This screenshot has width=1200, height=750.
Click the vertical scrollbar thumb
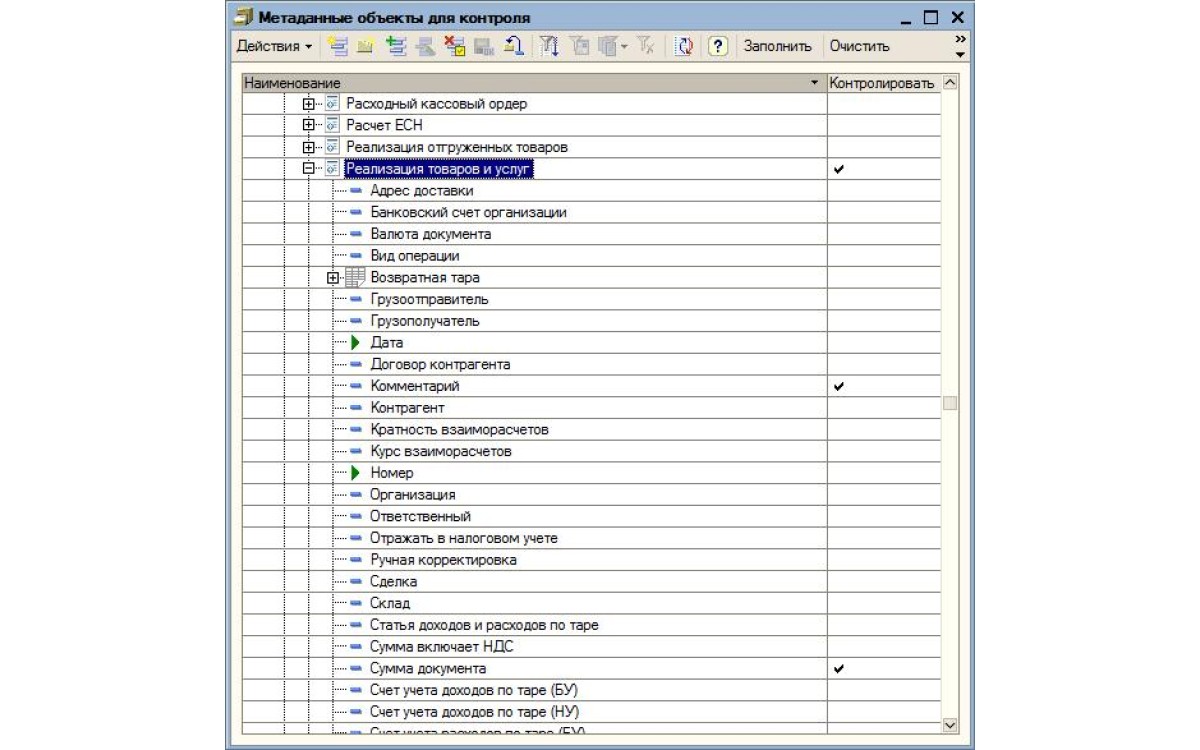coord(950,403)
